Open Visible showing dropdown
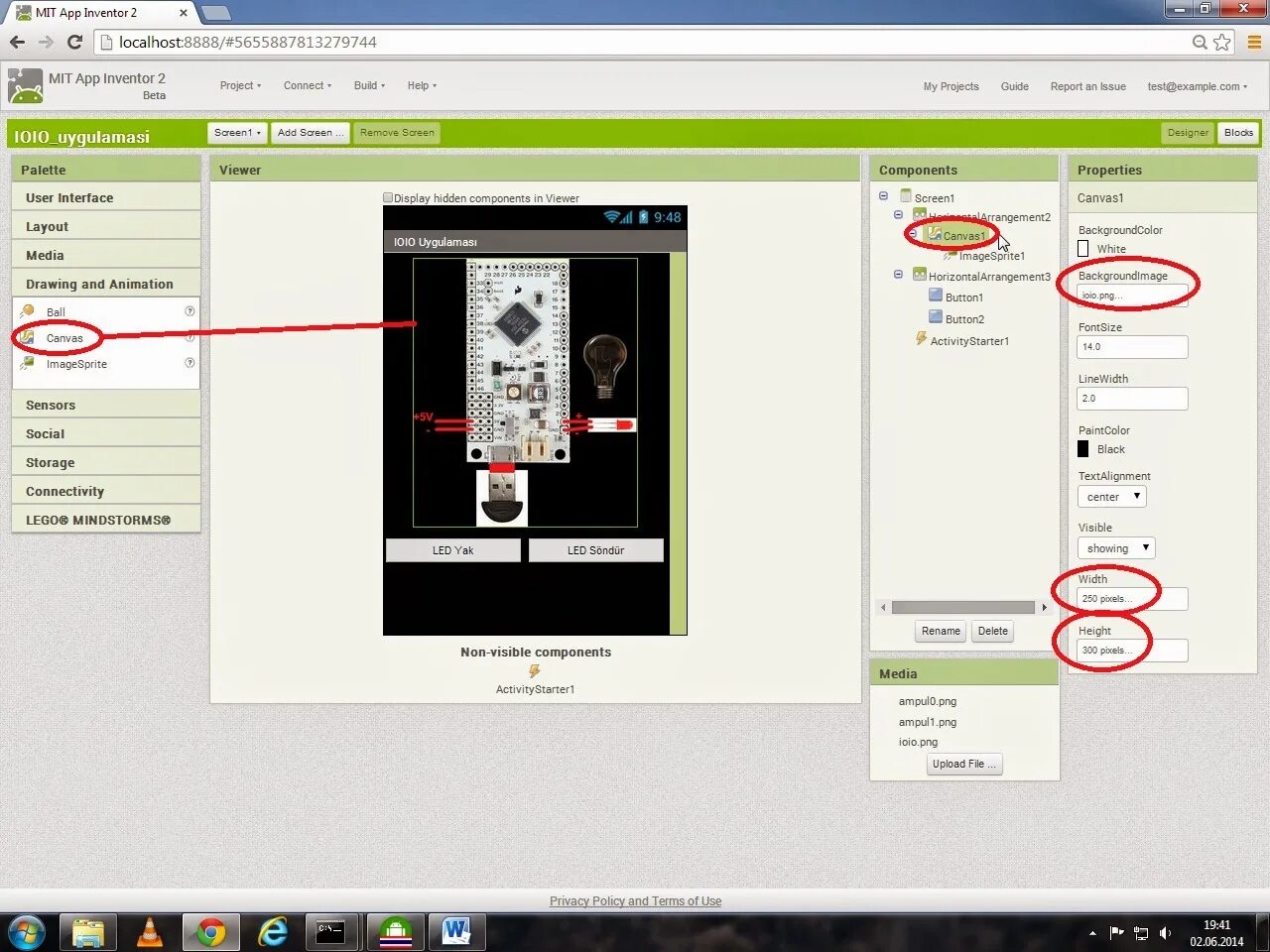The width and height of the screenshot is (1270, 952). 1116,548
